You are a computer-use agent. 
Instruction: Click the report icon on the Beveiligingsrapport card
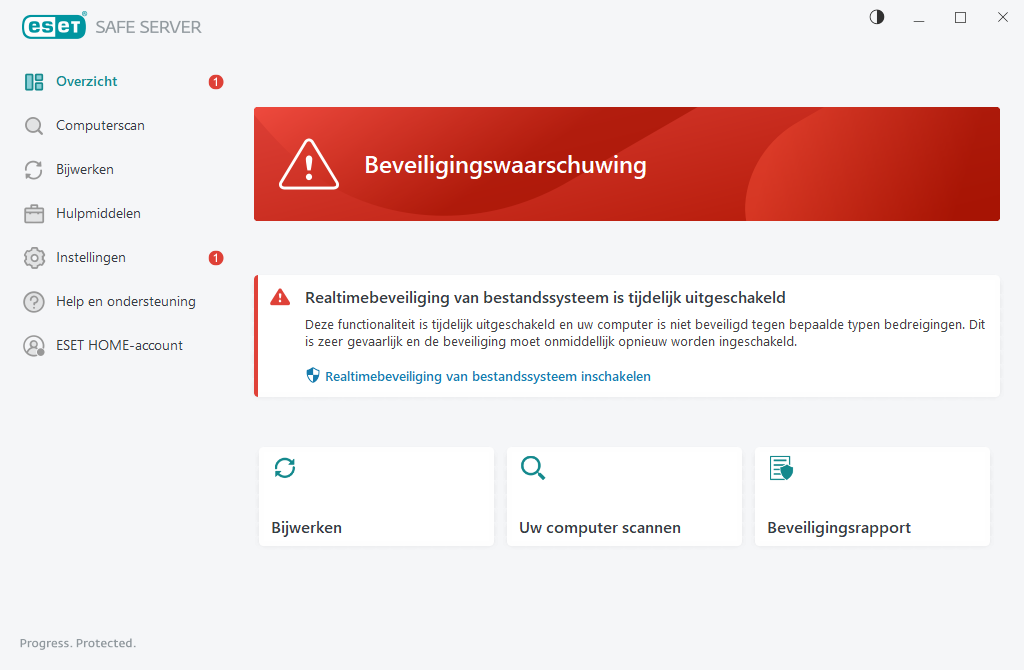(781, 467)
